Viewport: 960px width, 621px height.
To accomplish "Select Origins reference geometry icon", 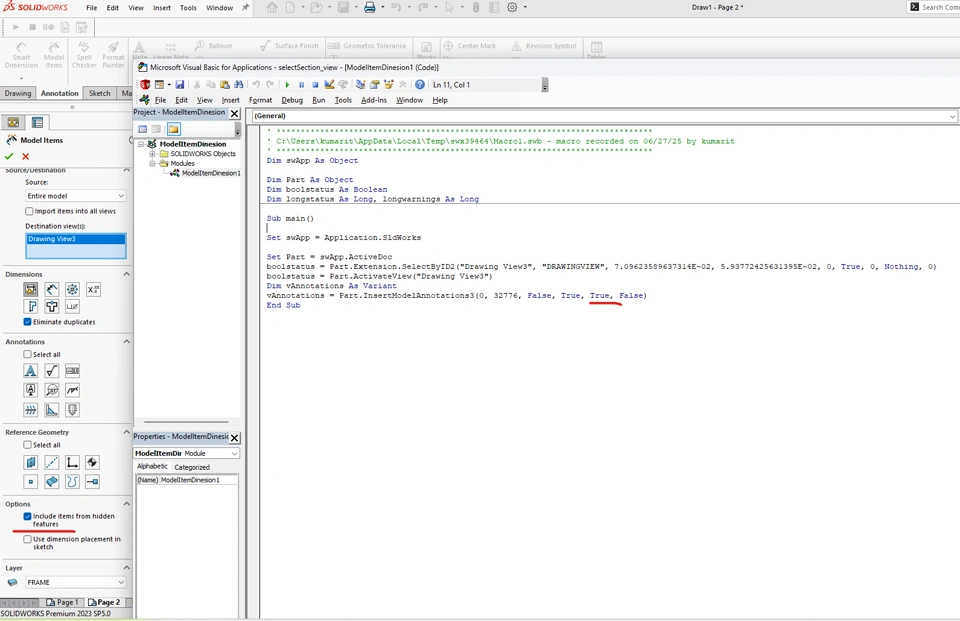I will 72,462.
